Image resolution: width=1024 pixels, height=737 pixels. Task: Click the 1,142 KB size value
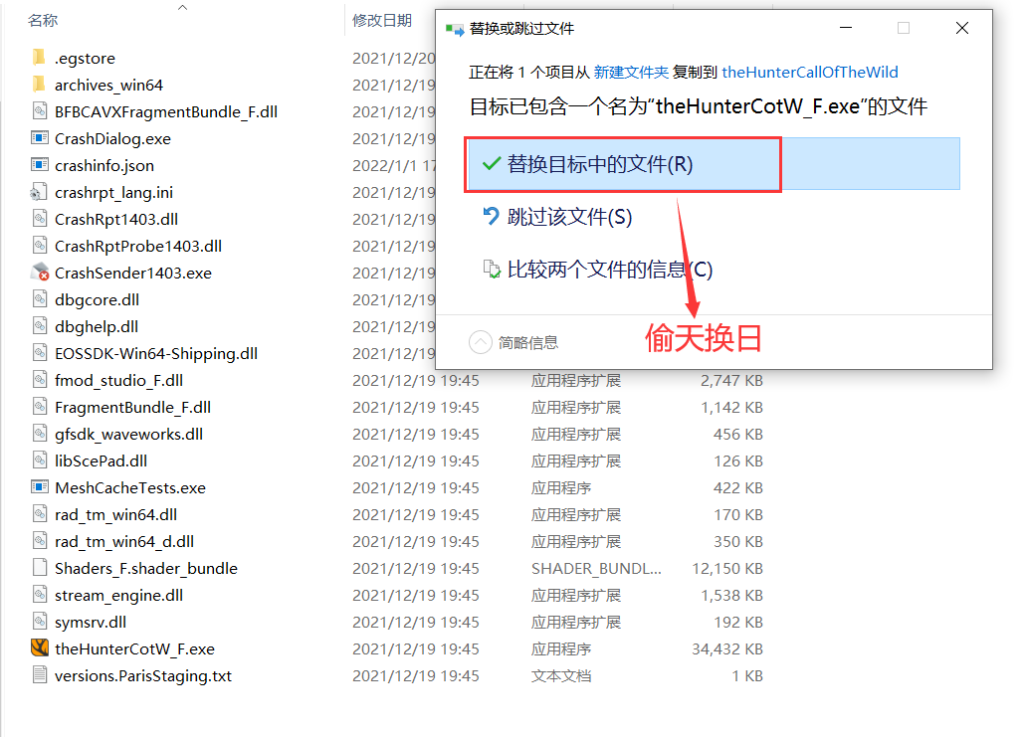tap(731, 407)
